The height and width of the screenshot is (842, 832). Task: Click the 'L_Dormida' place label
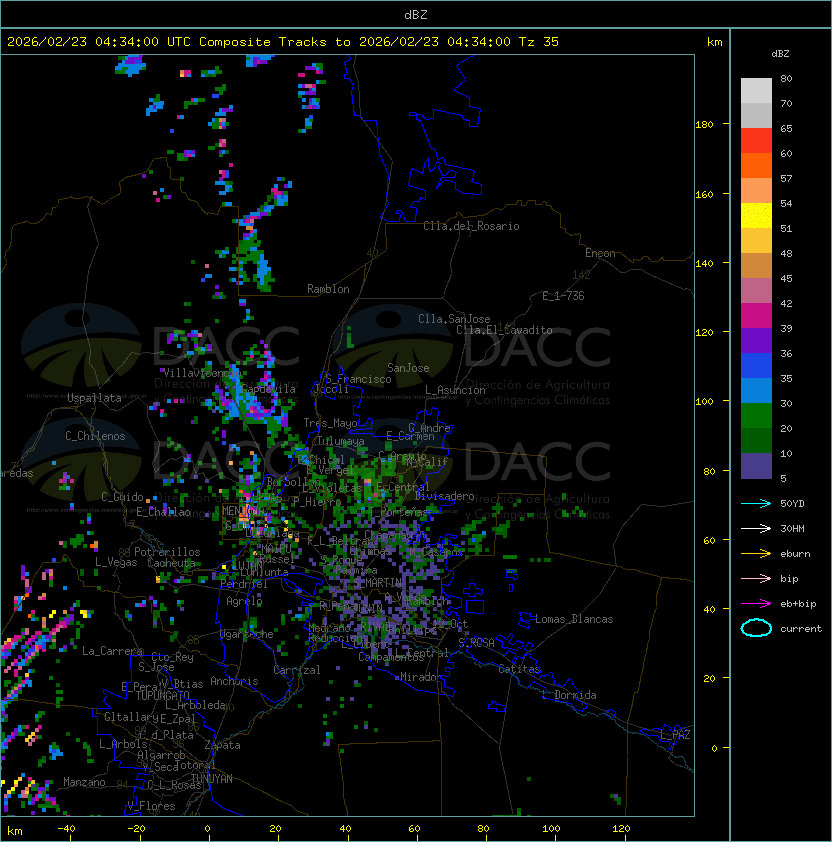(x=569, y=695)
